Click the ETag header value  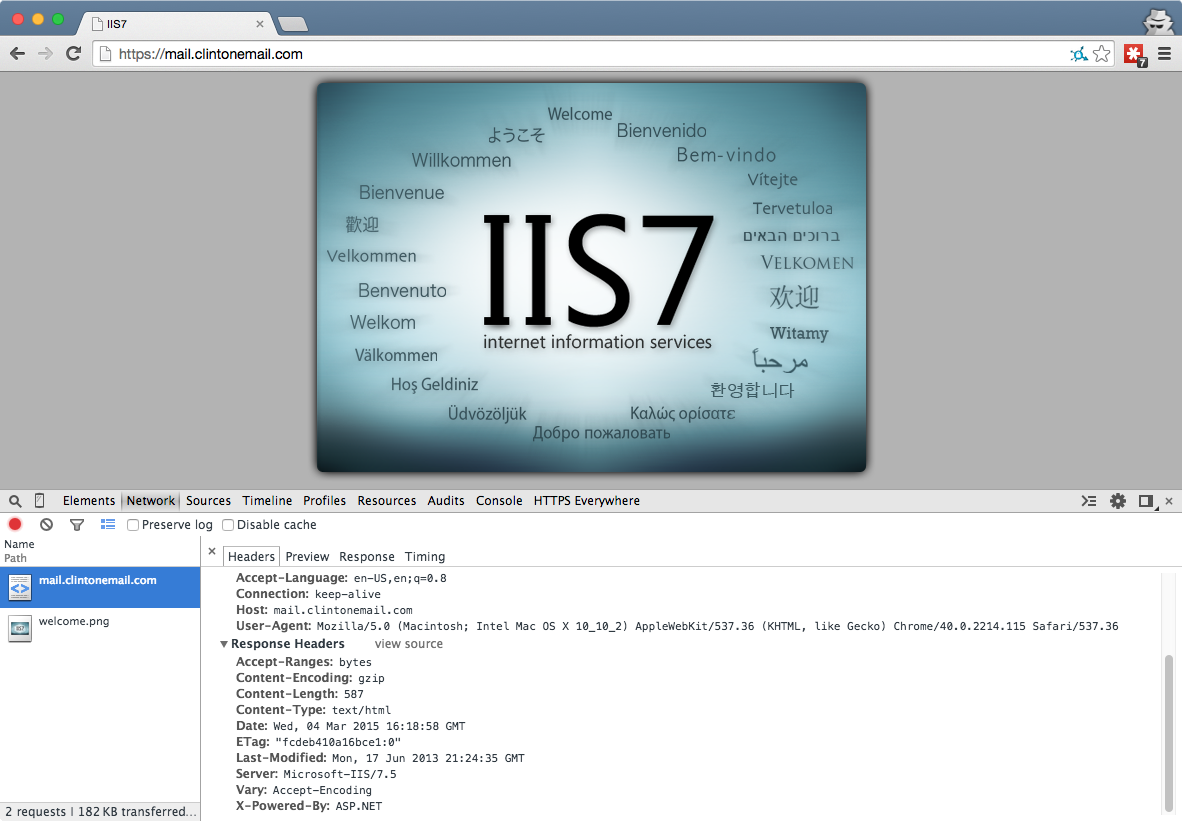point(338,742)
